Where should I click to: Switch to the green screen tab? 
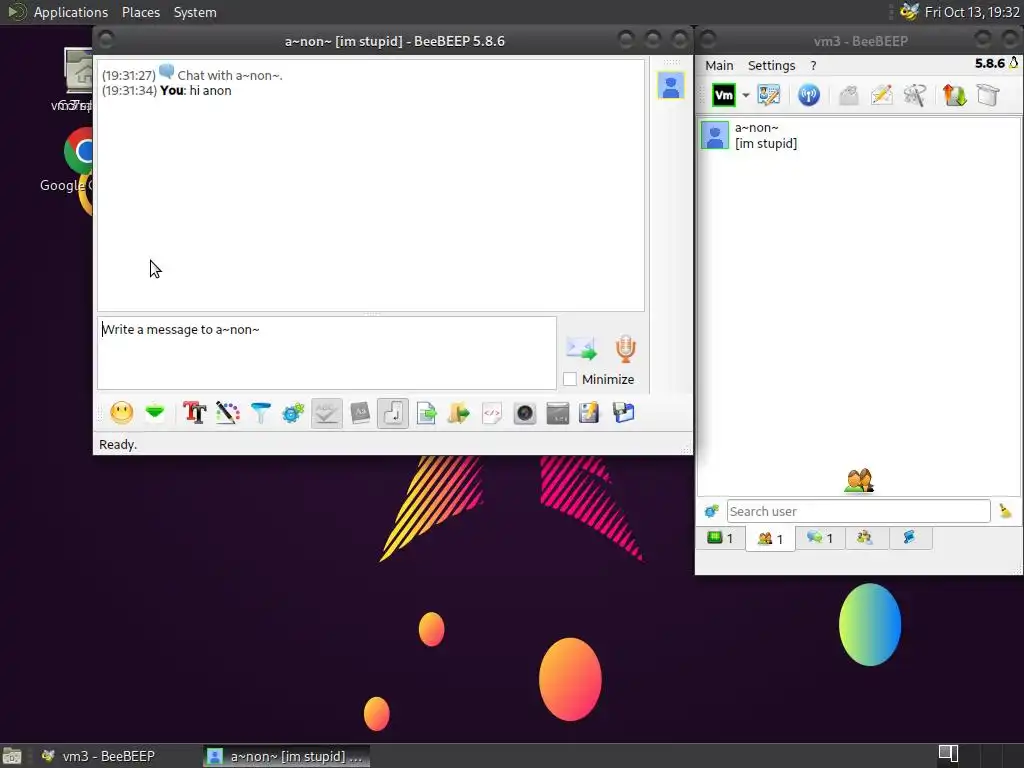pyautogui.click(x=720, y=538)
